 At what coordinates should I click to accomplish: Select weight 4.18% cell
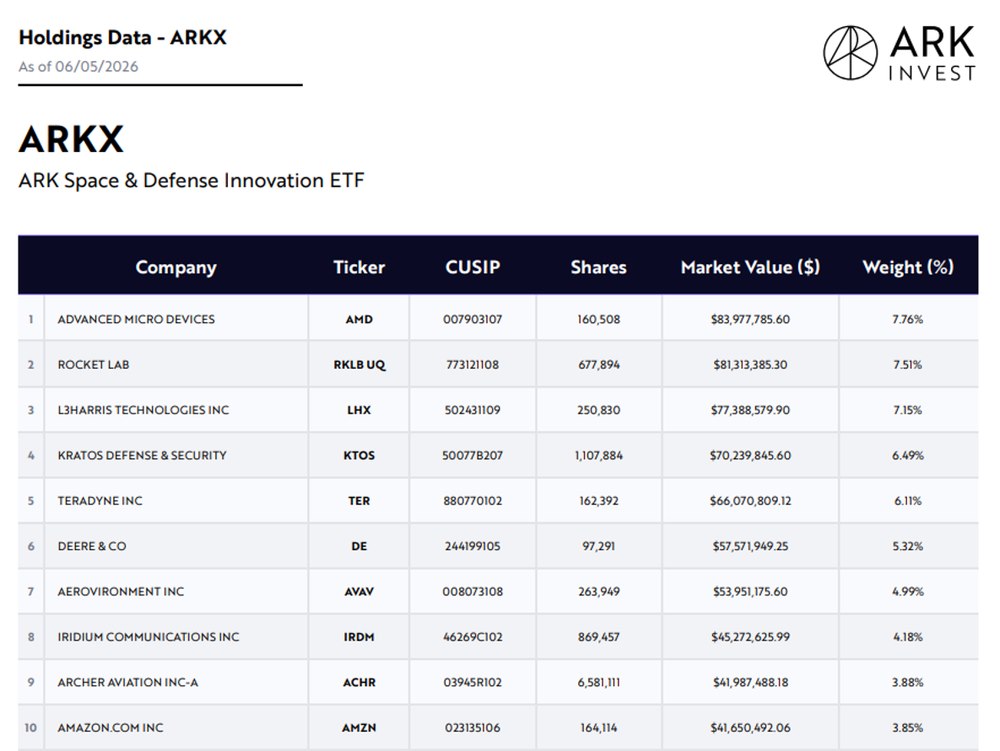pyautogui.click(x=908, y=636)
